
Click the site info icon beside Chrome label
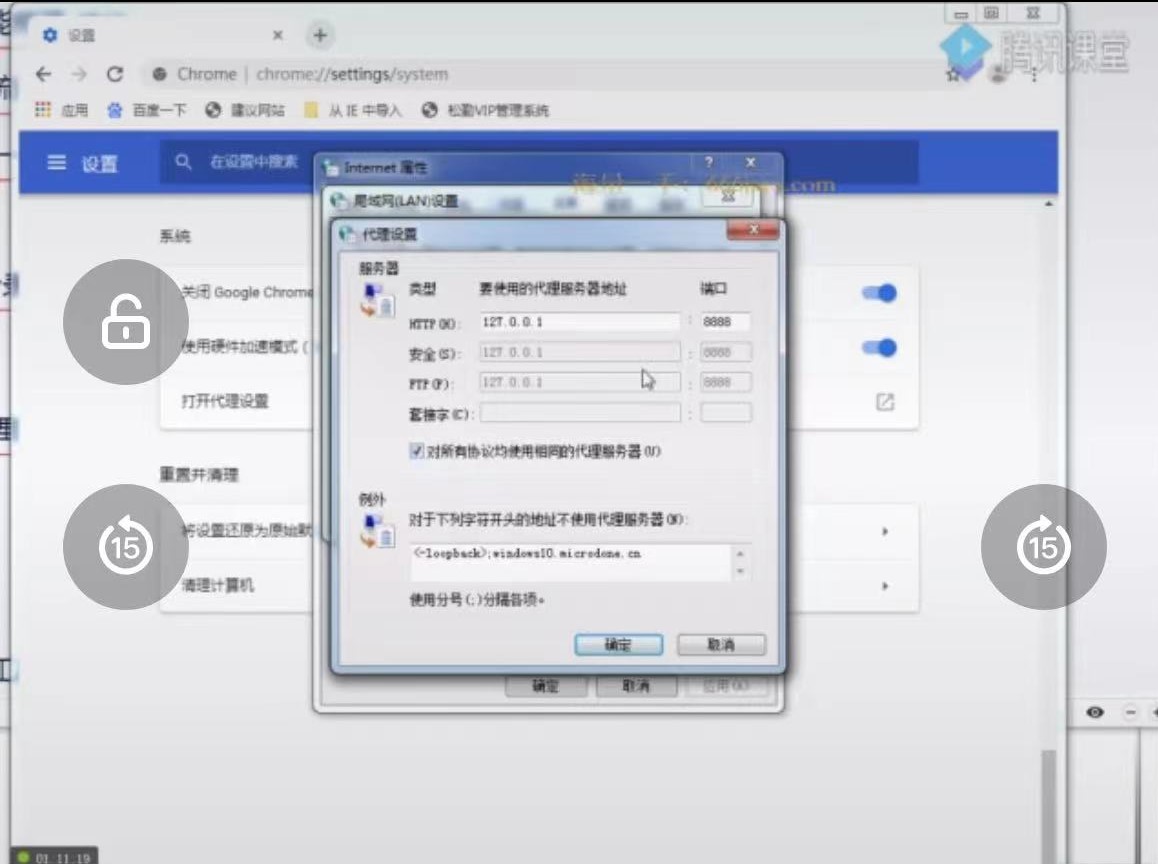pos(160,75)
